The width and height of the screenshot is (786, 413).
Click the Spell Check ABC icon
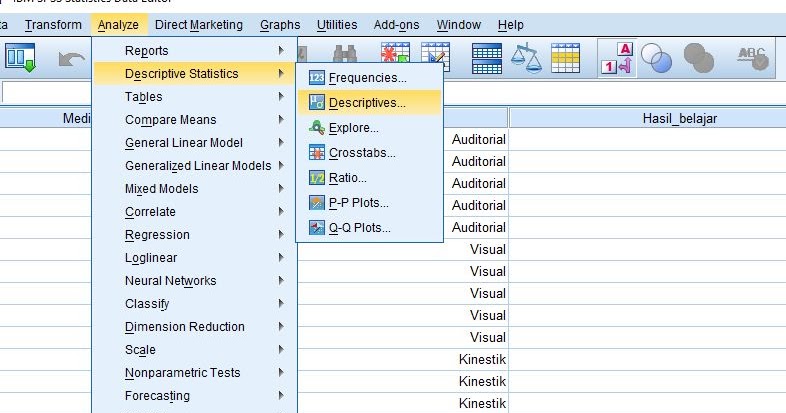pyautogui.click(x=752, y=58)
